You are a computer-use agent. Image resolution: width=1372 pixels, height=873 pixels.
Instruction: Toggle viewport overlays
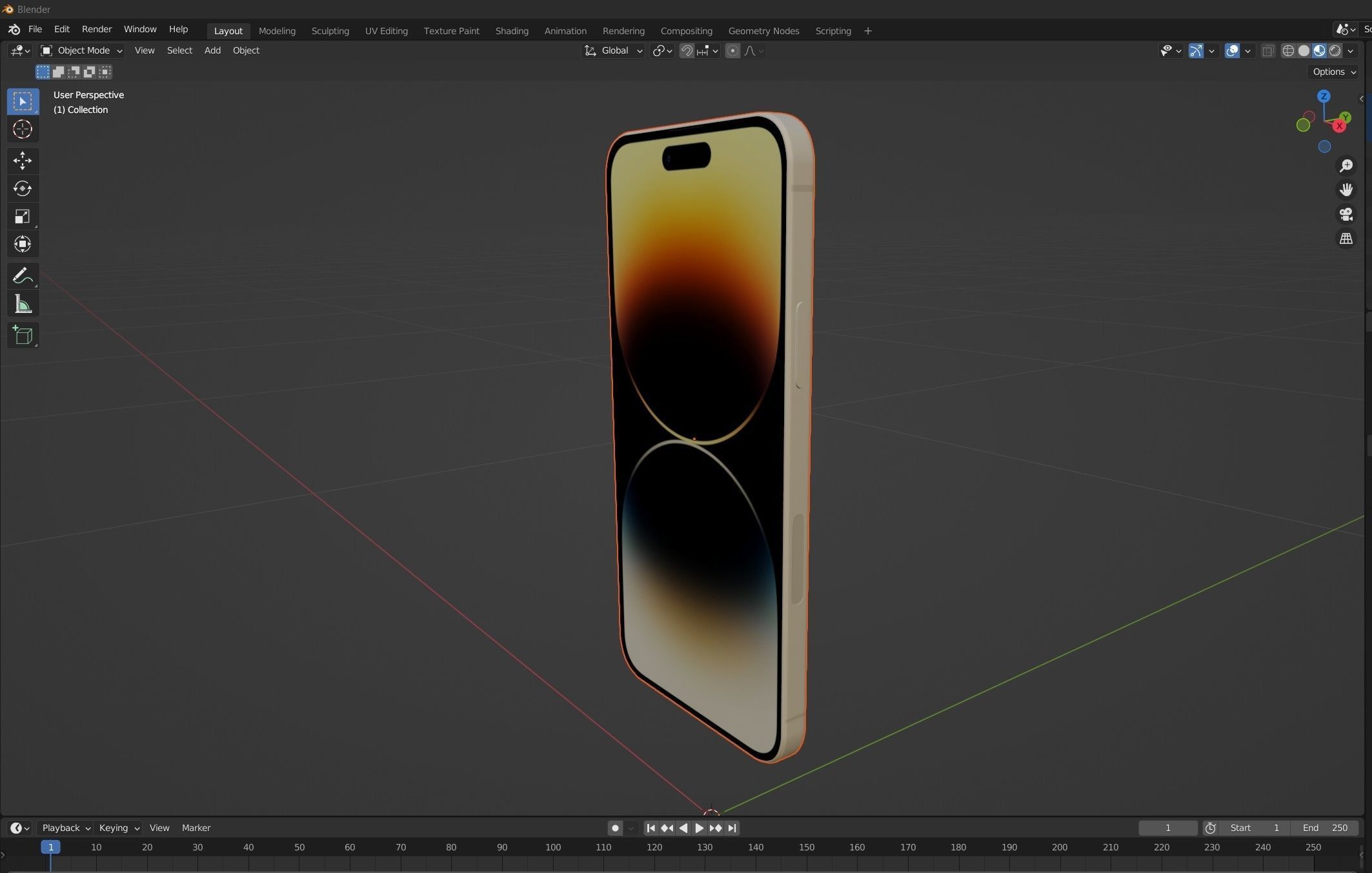point(1232,50)
